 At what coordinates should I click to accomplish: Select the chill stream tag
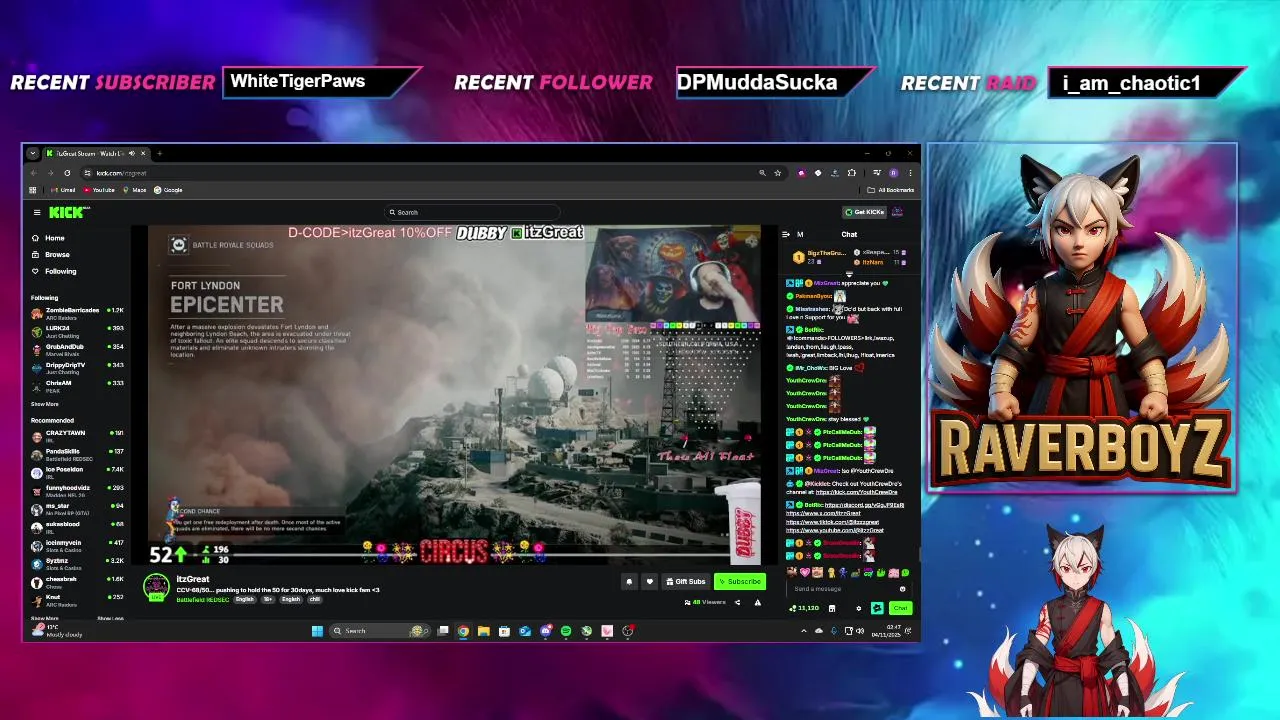pos(315,599)
